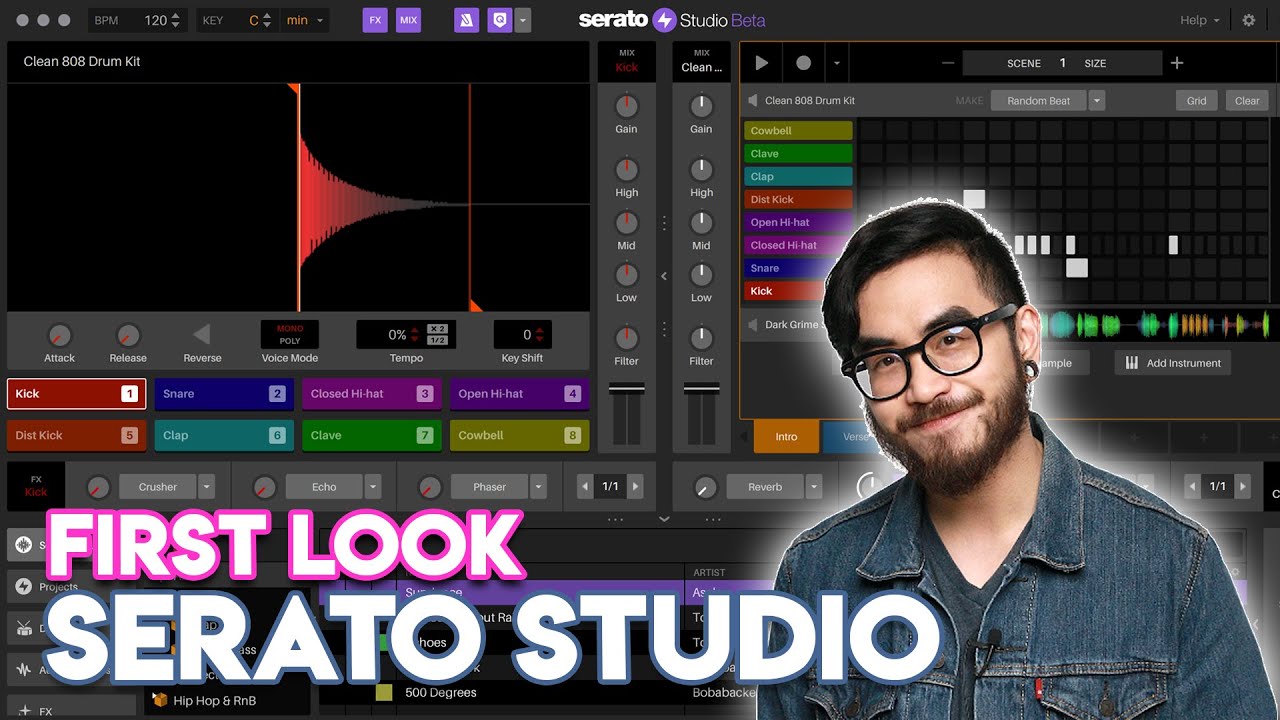This screenshot has height=720, width=1280.
Task: Open dropdown arrow next to record button
Action: 837,64
